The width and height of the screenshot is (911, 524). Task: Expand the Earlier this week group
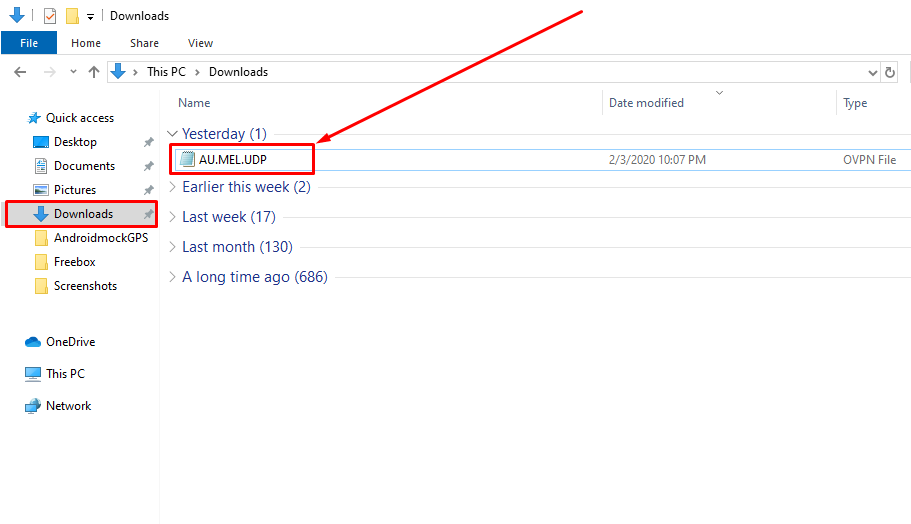[x=173, y=187]
